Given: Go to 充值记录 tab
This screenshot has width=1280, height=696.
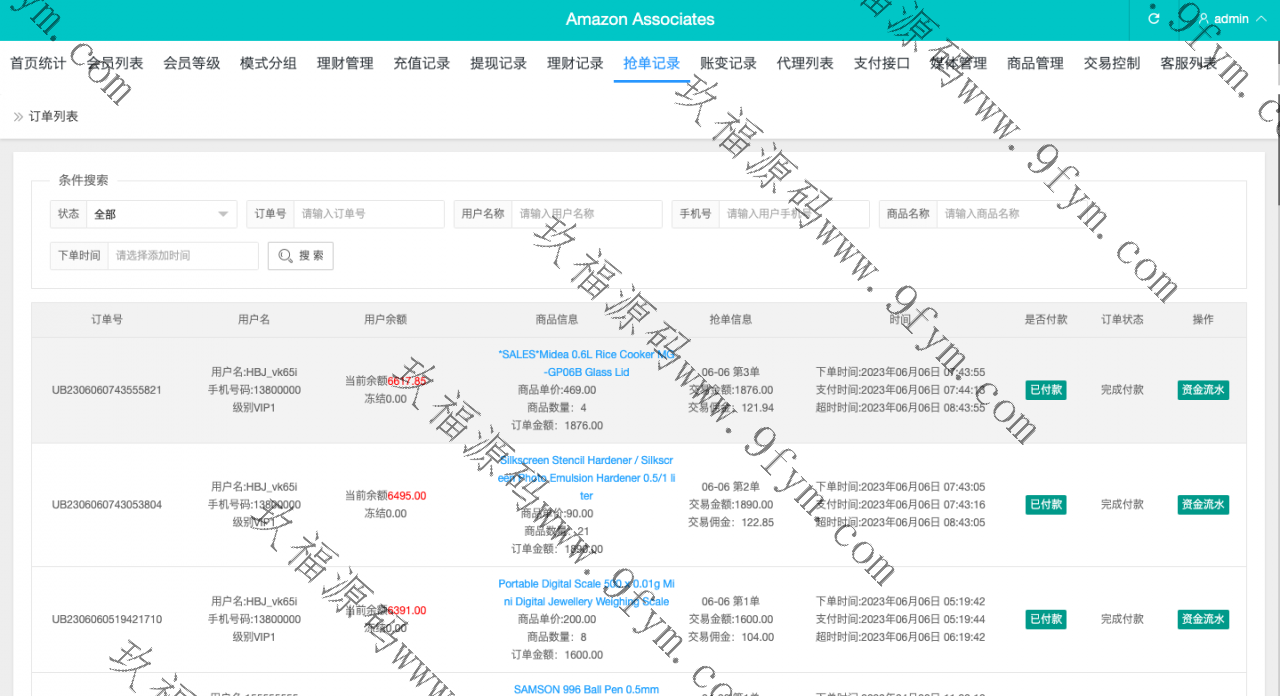Looking at the screenshot, I should tap(421, 63).
